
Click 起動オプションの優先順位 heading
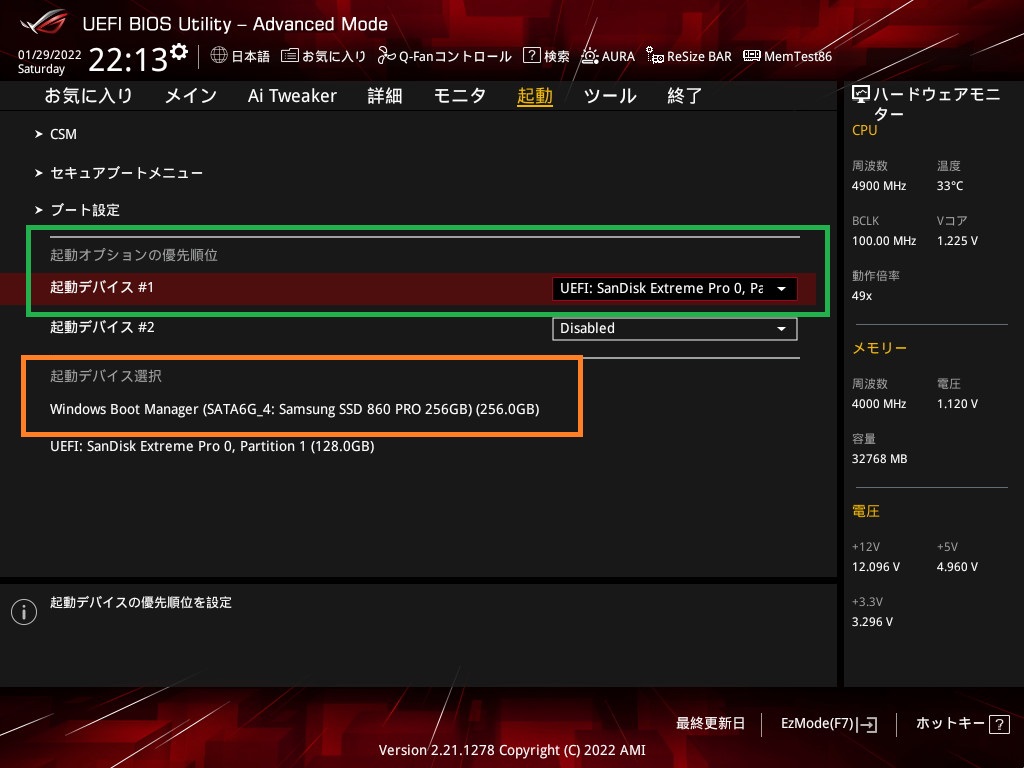pos(134,255)
